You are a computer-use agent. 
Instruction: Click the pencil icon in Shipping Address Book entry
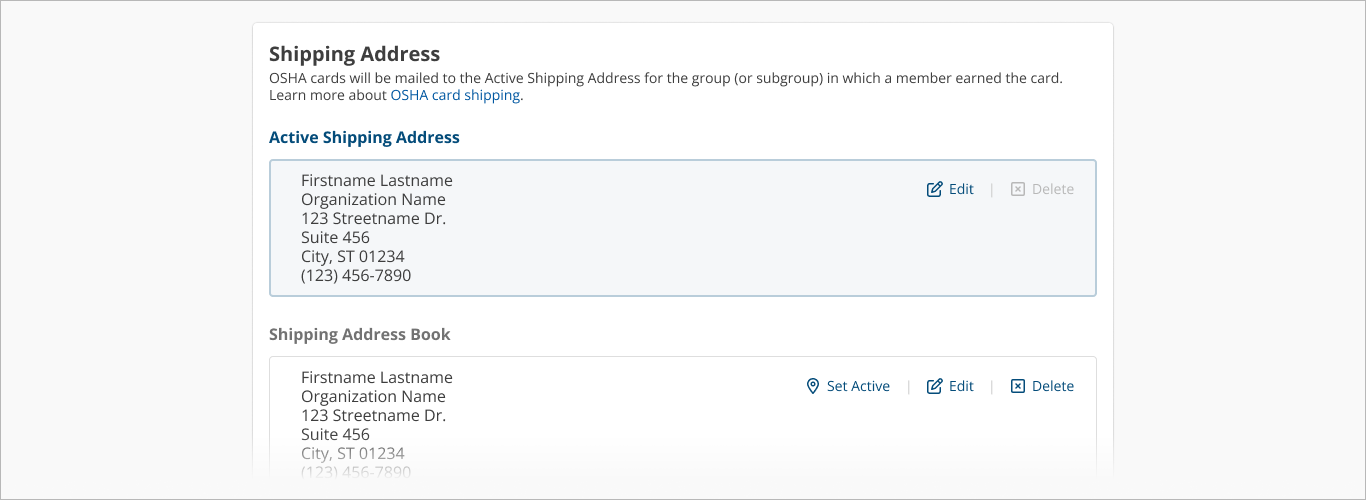(934, 386)
